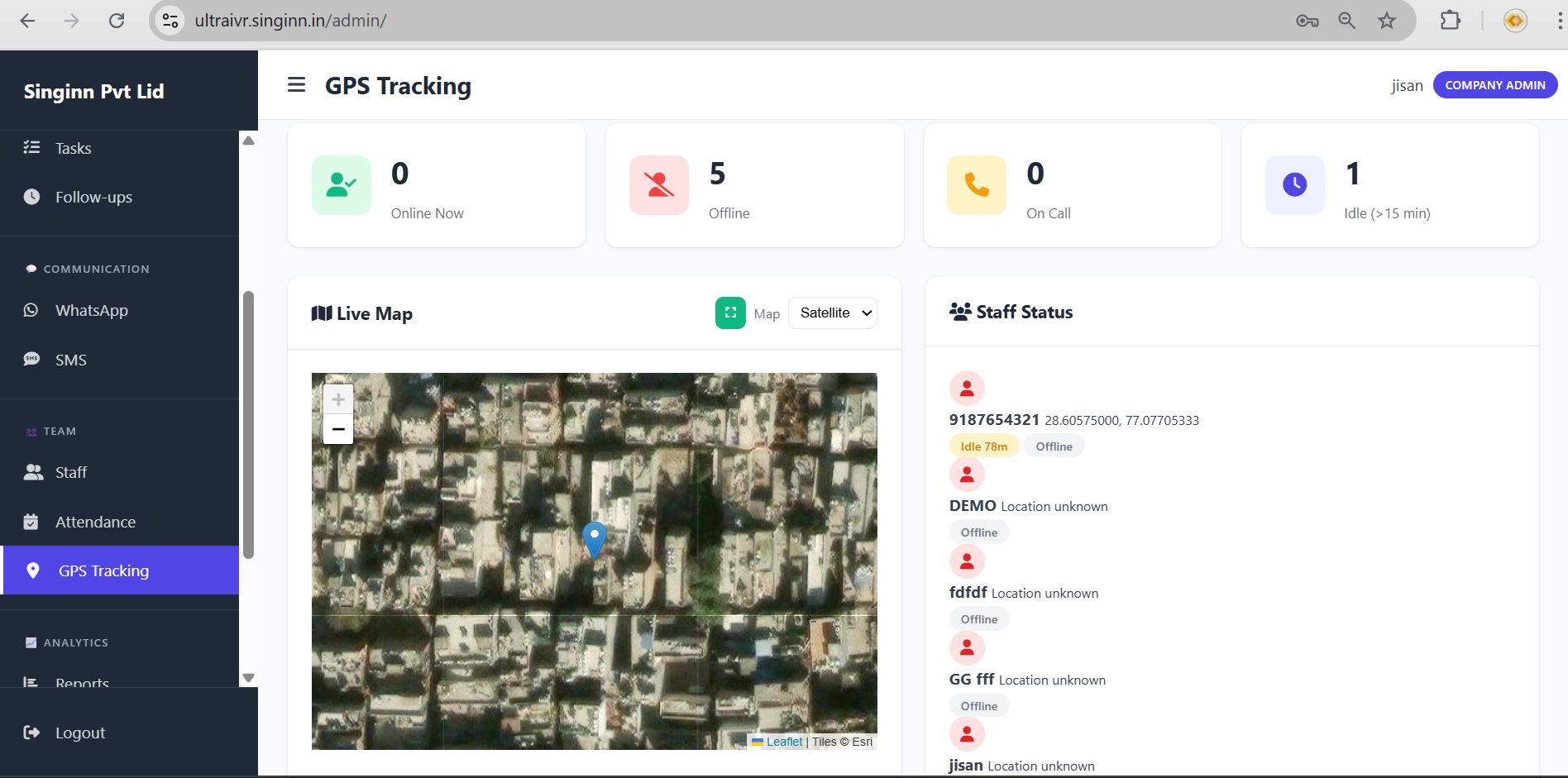Click the COMPANY ADMIN badge
This screenshot has width=1568, height=778.
point(1494,85)
